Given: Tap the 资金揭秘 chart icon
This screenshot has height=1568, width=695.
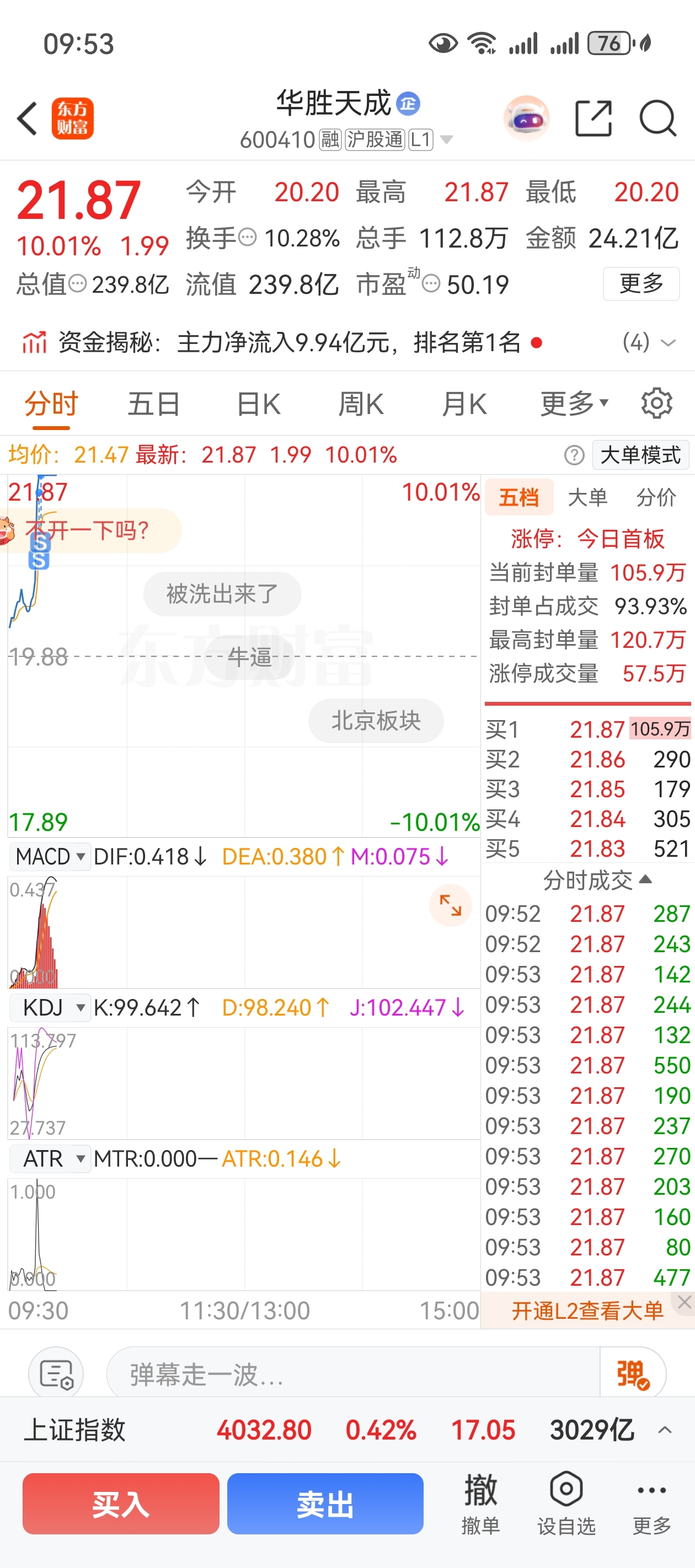Looking at the screenshot, I should coord(35,342).
